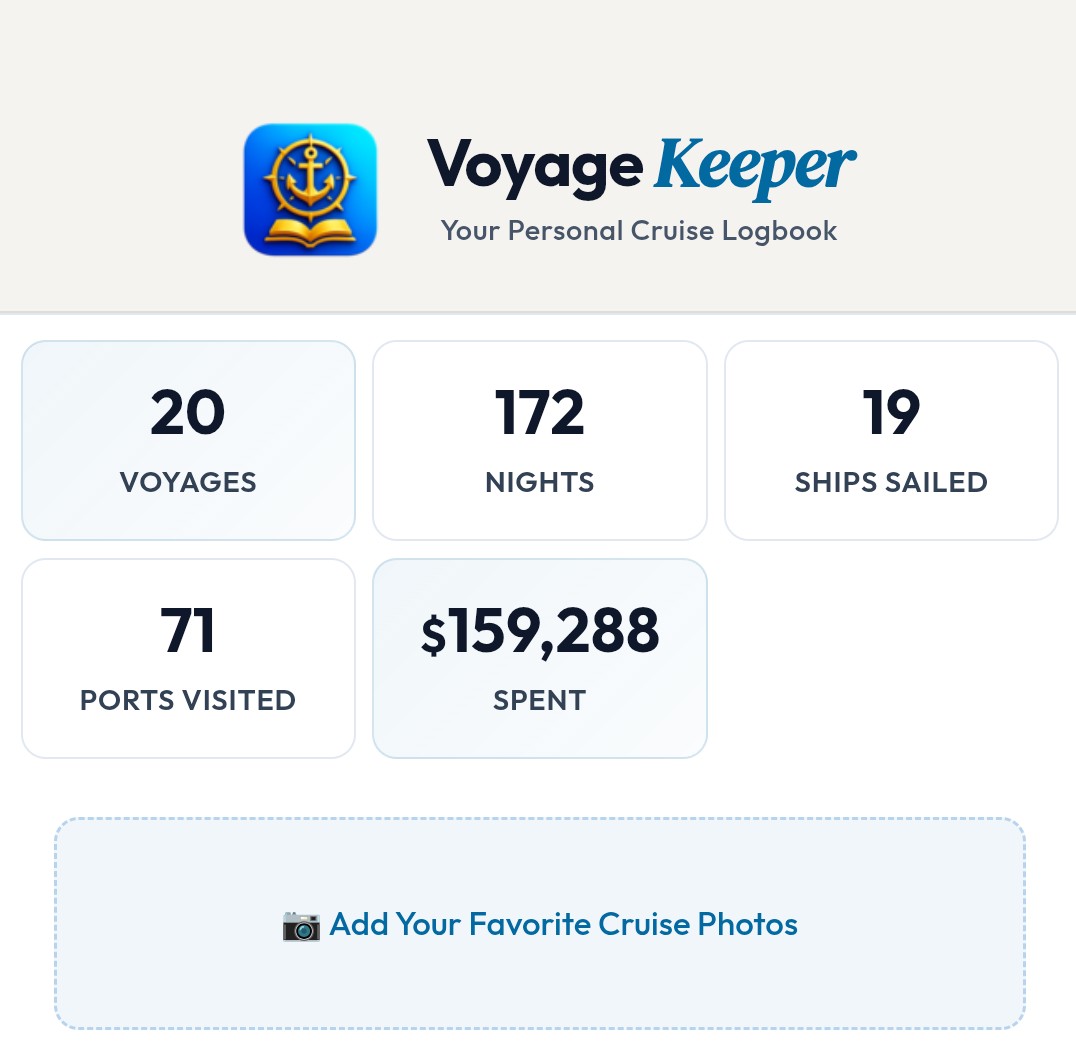Select the 20 VOYAGES stat card
This screenshot has height=1048, width=1076.
pyautogui.click(x=188, y=440)
